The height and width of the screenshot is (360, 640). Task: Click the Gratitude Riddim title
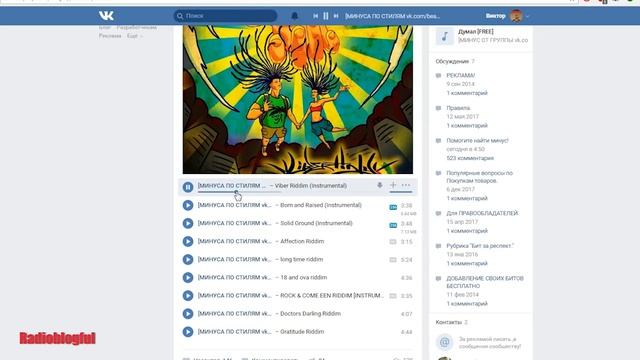(x=302, y=332)
